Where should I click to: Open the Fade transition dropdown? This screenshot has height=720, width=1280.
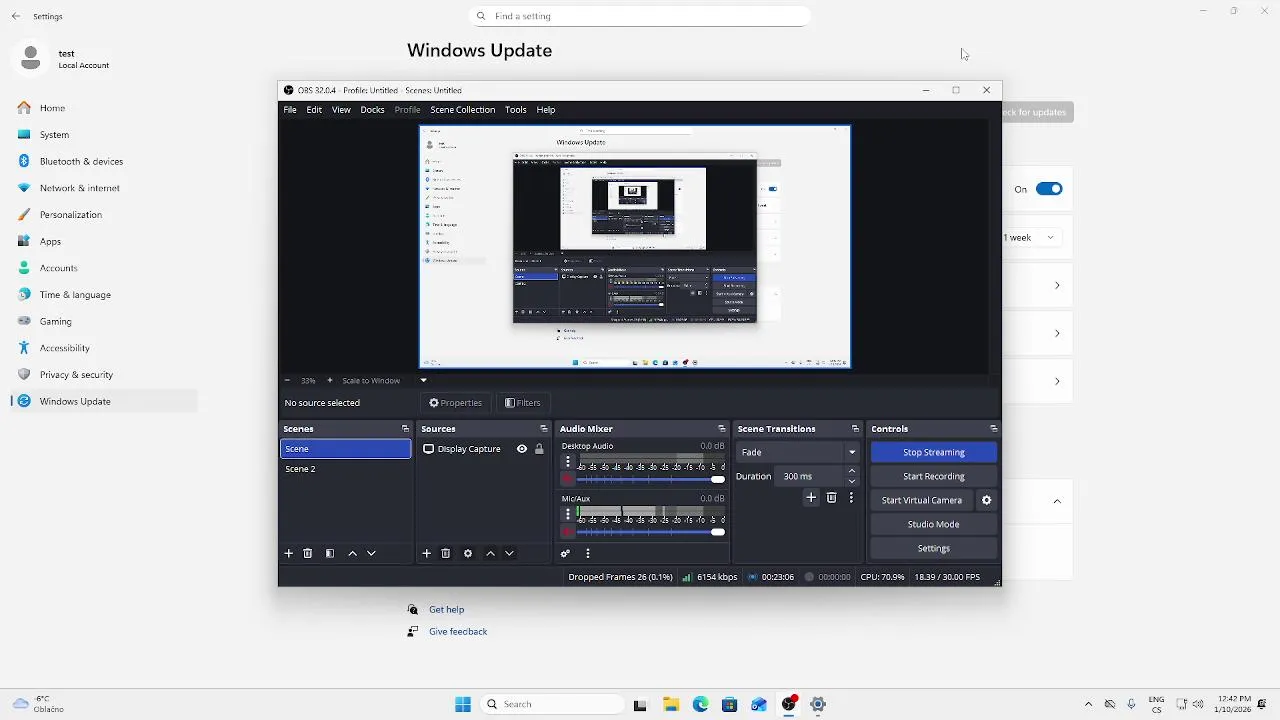point(798,452)
